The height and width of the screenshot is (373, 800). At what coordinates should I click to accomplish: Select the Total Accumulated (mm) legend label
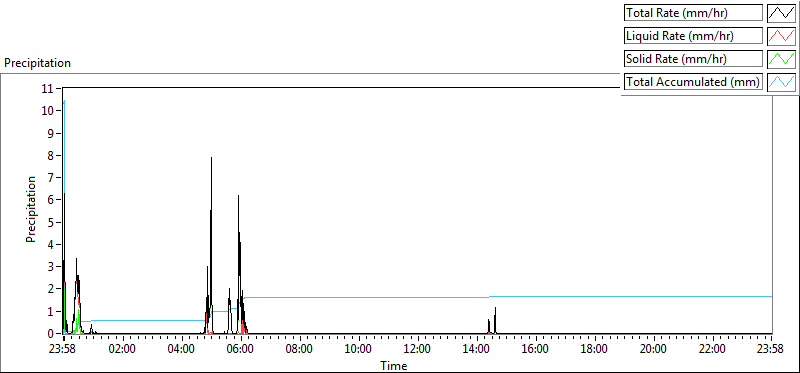693,82
